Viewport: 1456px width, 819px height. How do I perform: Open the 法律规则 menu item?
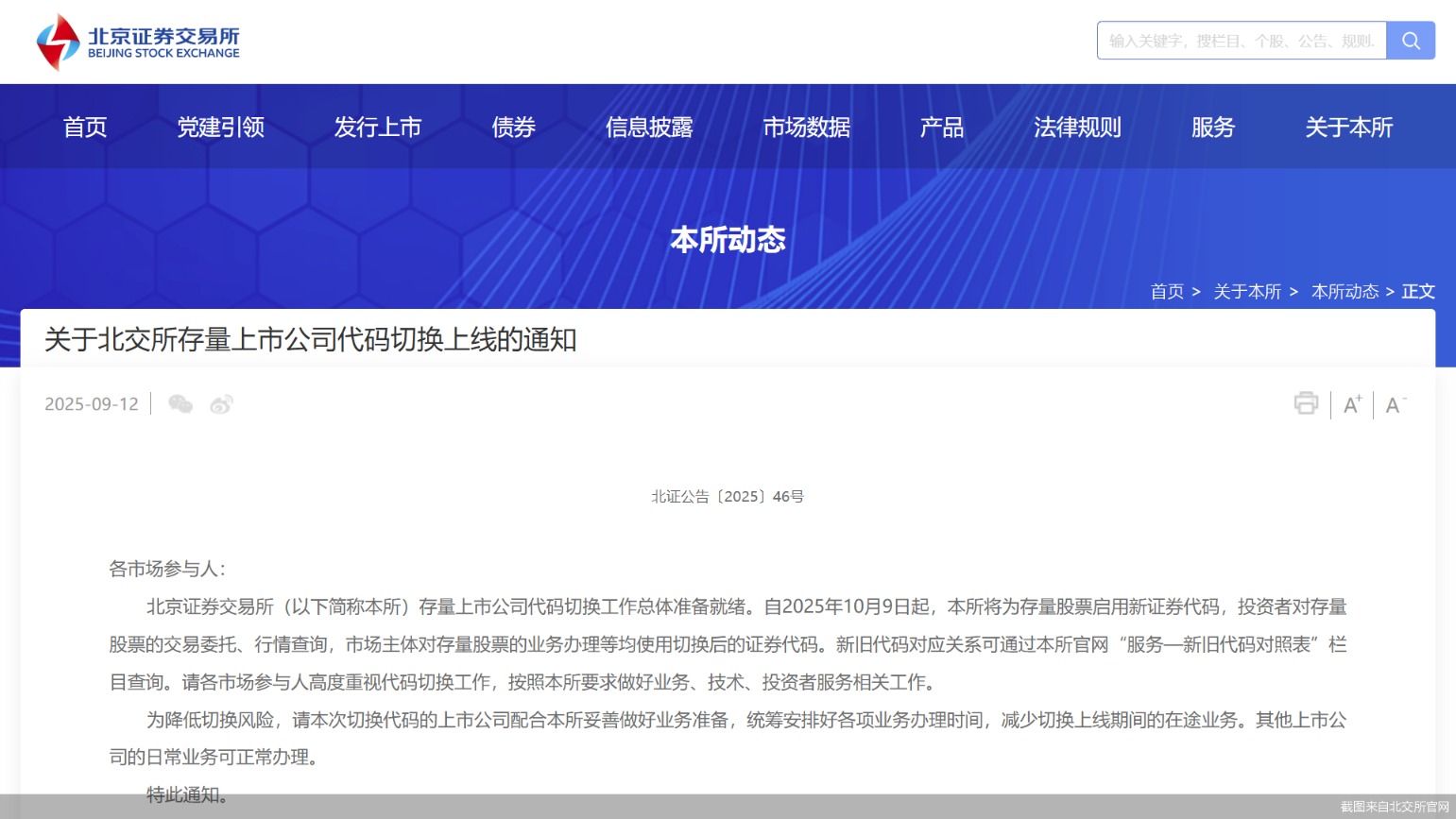coord(1077,128)
